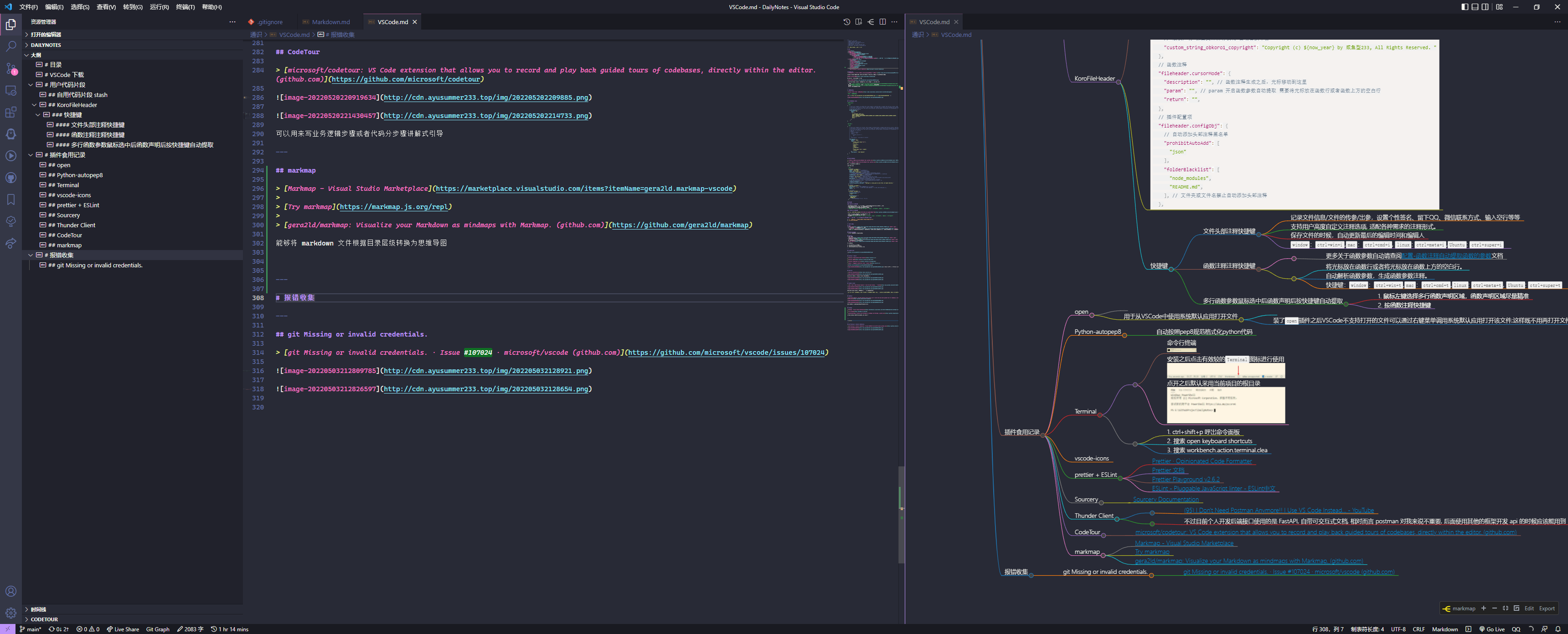Expand the 打开的编辑器 section
The height and width of the screenshot is (634, 1568).
(x=133, y=35)
